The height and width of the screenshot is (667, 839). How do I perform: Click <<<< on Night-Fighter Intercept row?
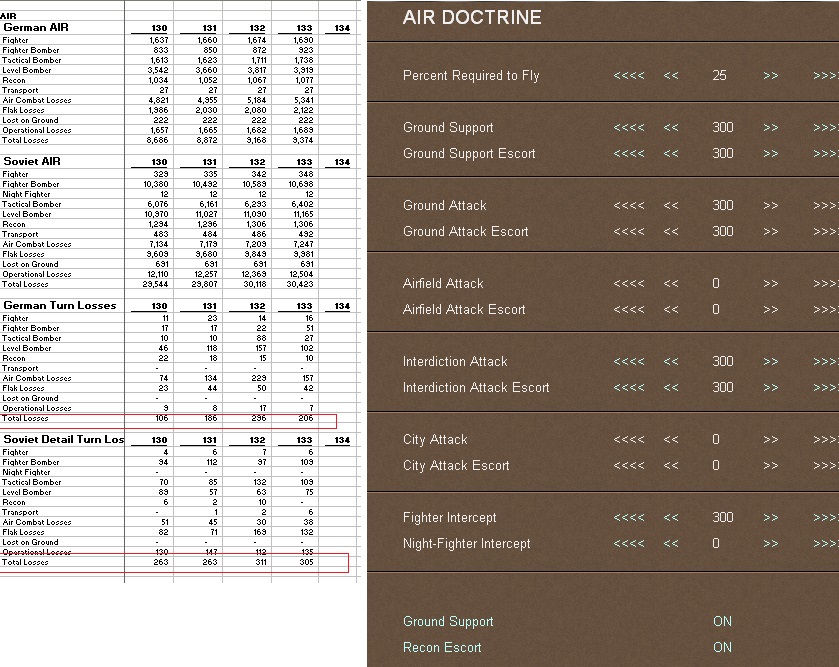pos(629,544)
